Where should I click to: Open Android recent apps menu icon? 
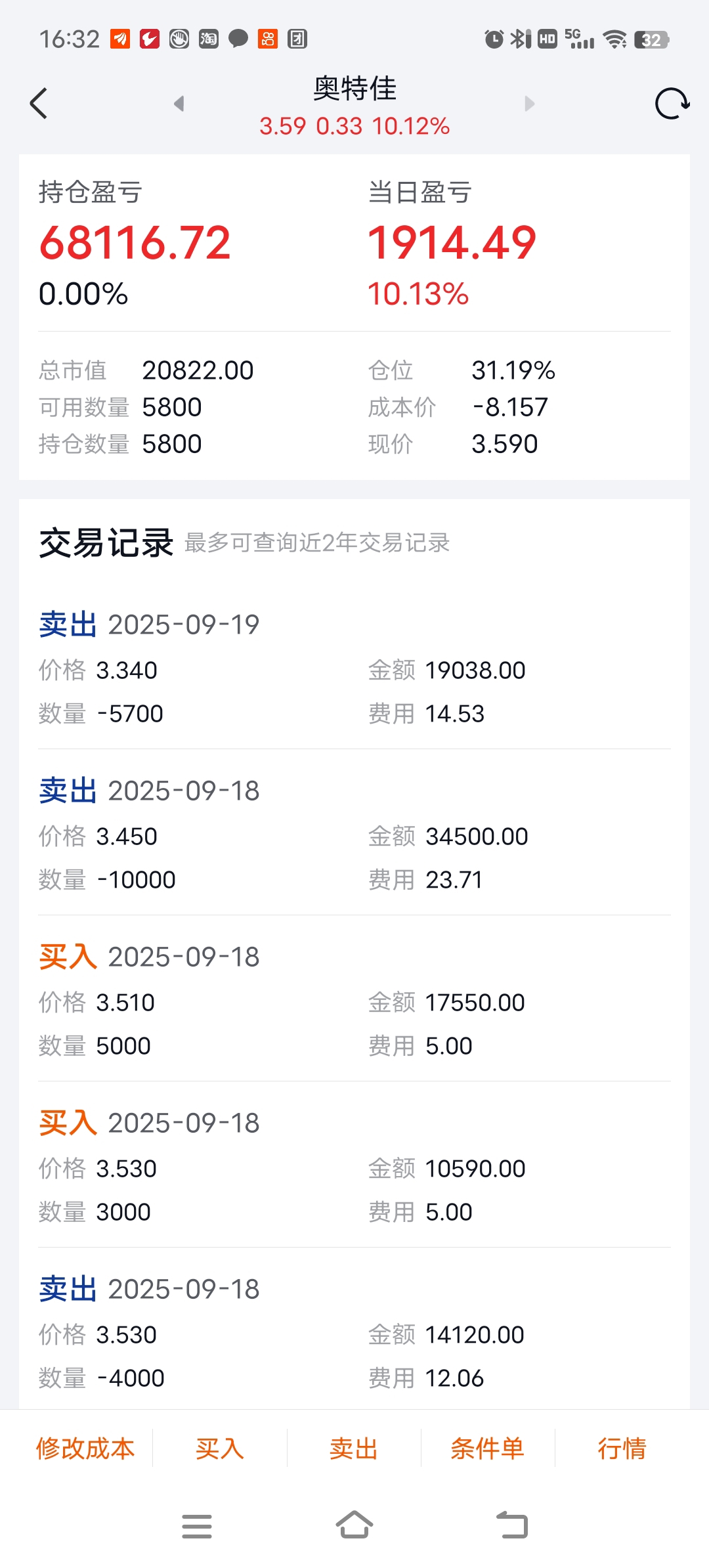point(197,1526)
